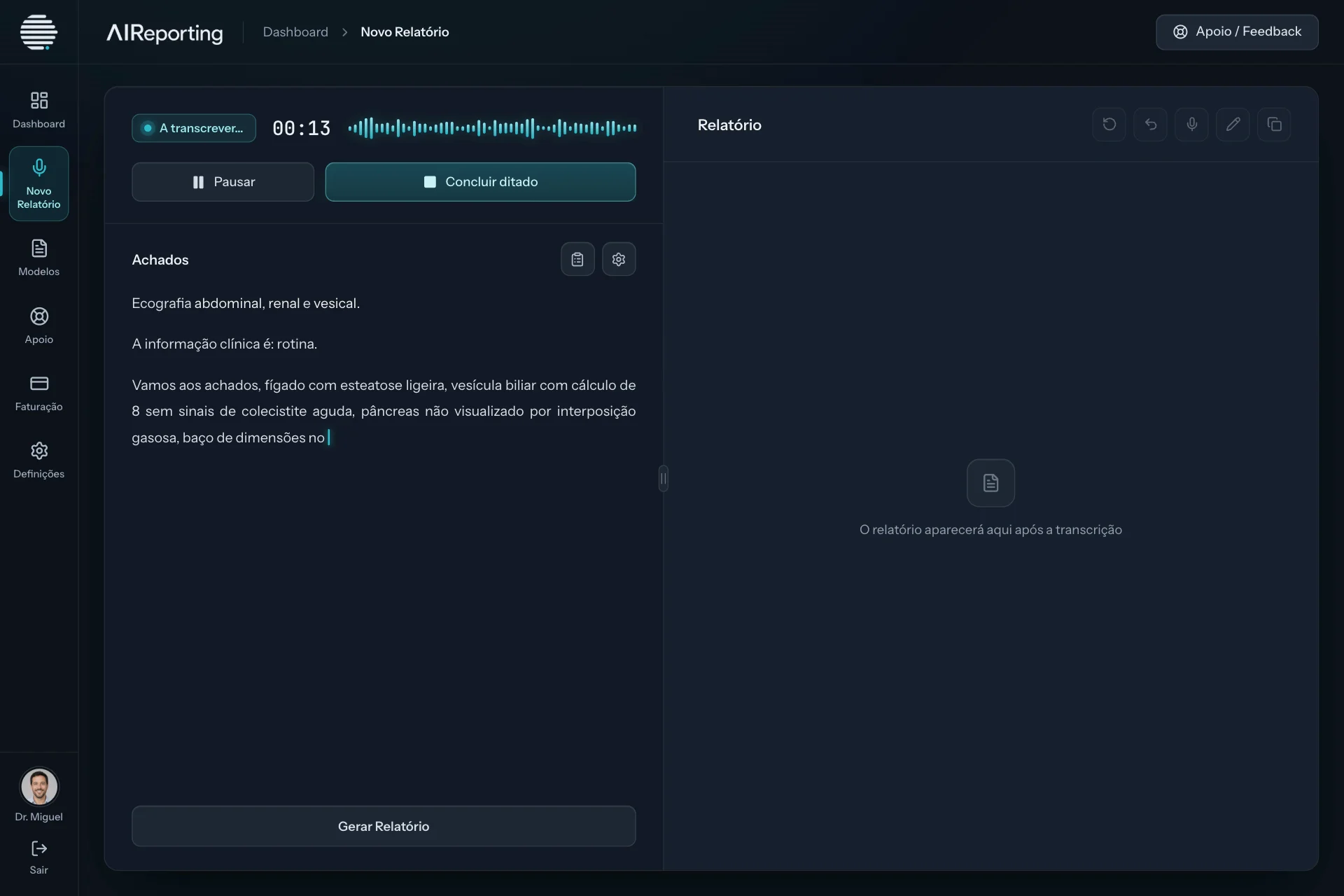Click the clipboard icon next to Achados
This screenshot has width=1344, height=896.
[x=577, y=260]
